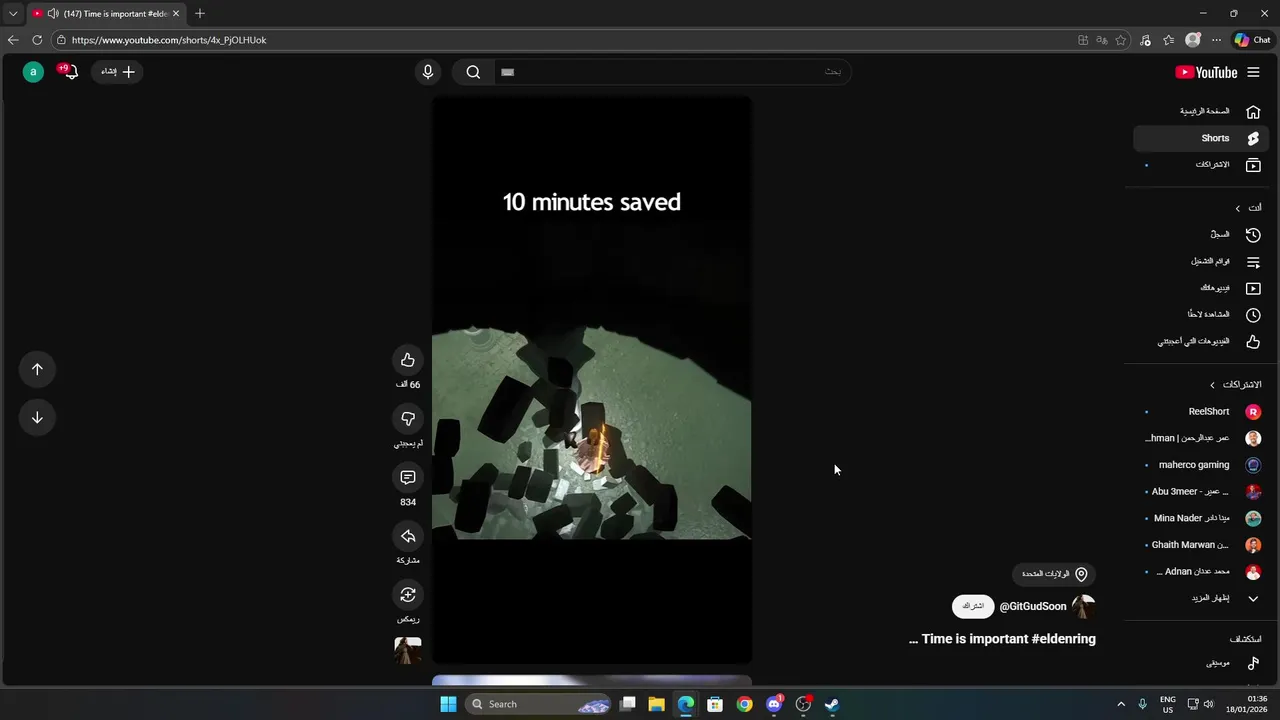Open the tab list dropdown arrow

click(13, 14)
